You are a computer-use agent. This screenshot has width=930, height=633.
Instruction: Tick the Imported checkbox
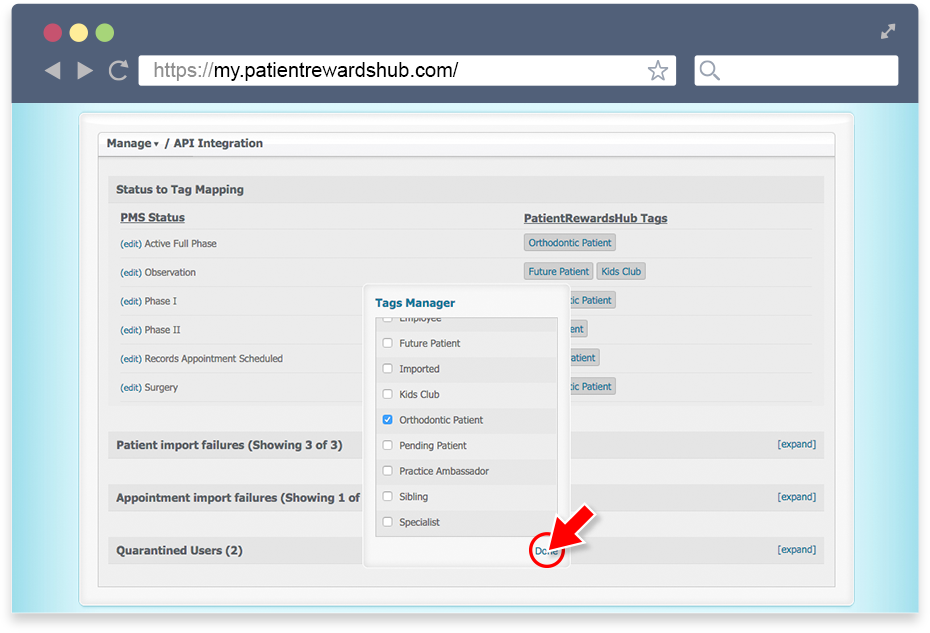(x=388, y=368)
